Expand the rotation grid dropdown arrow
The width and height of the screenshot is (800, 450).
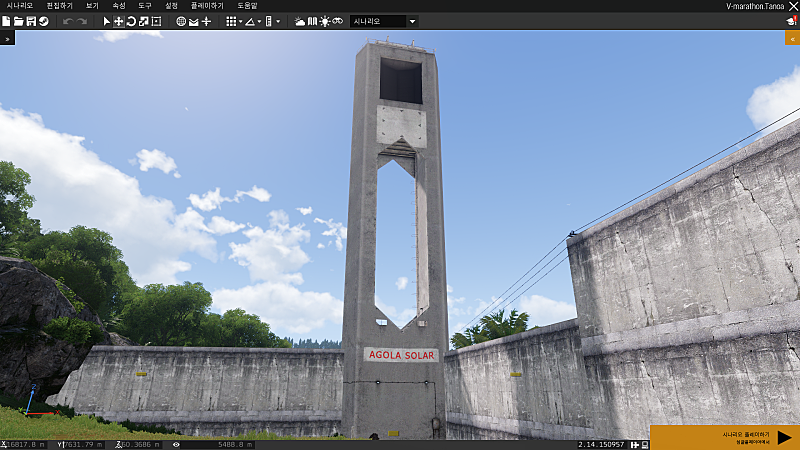coord(259,21)
